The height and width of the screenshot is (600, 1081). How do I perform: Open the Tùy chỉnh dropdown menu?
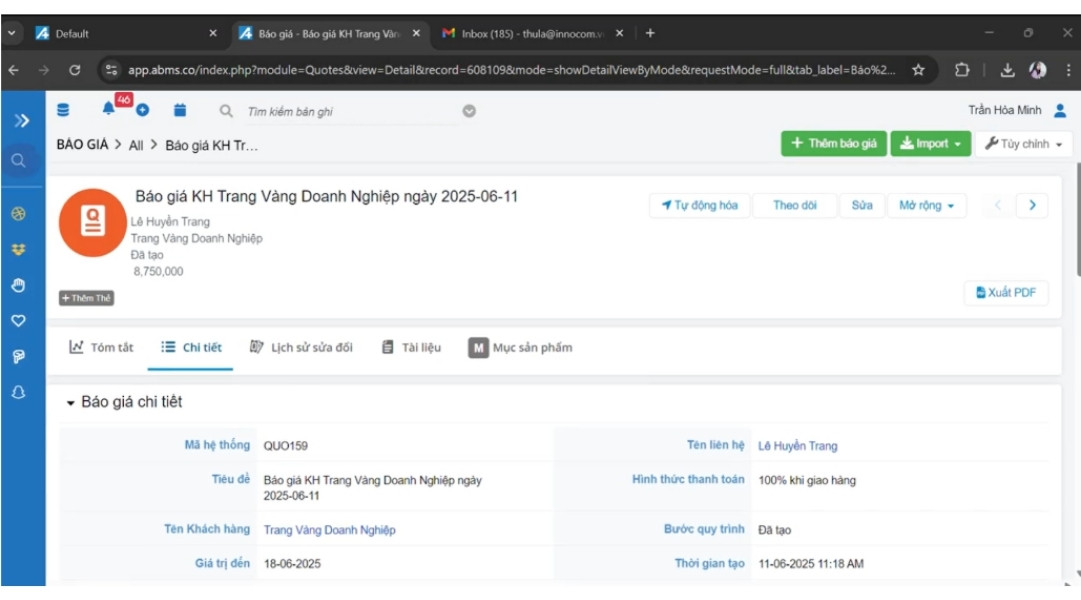coord(1023,144)
